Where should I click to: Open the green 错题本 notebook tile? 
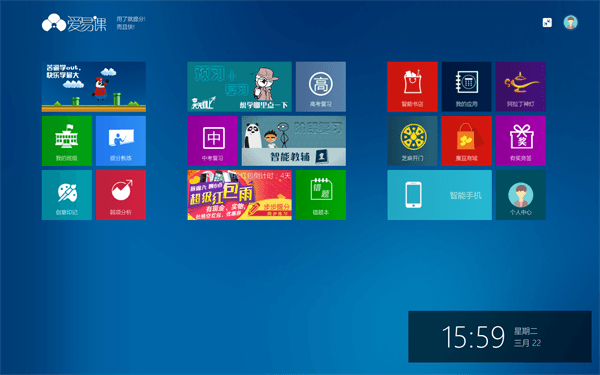[321, 195]
